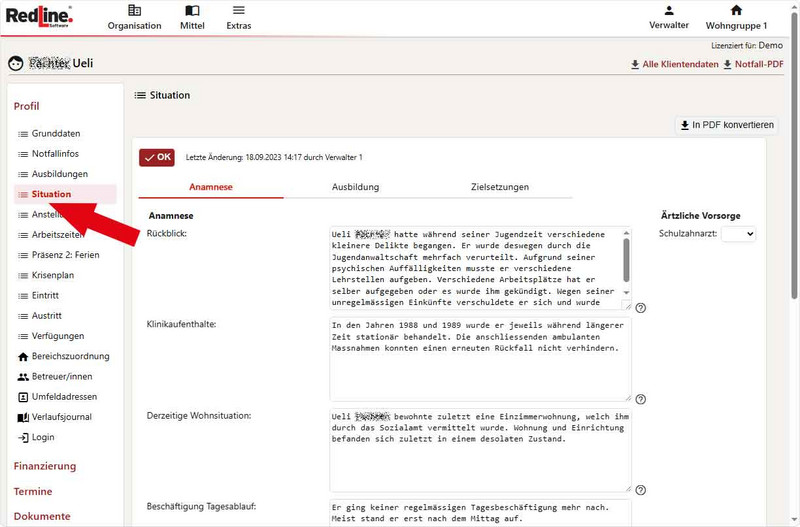Image resolution: width=800 pixels, height=527 pixels.
Task: Click help icon beside Derzeitige Wohnsituation field
Action: click(640, 490)
